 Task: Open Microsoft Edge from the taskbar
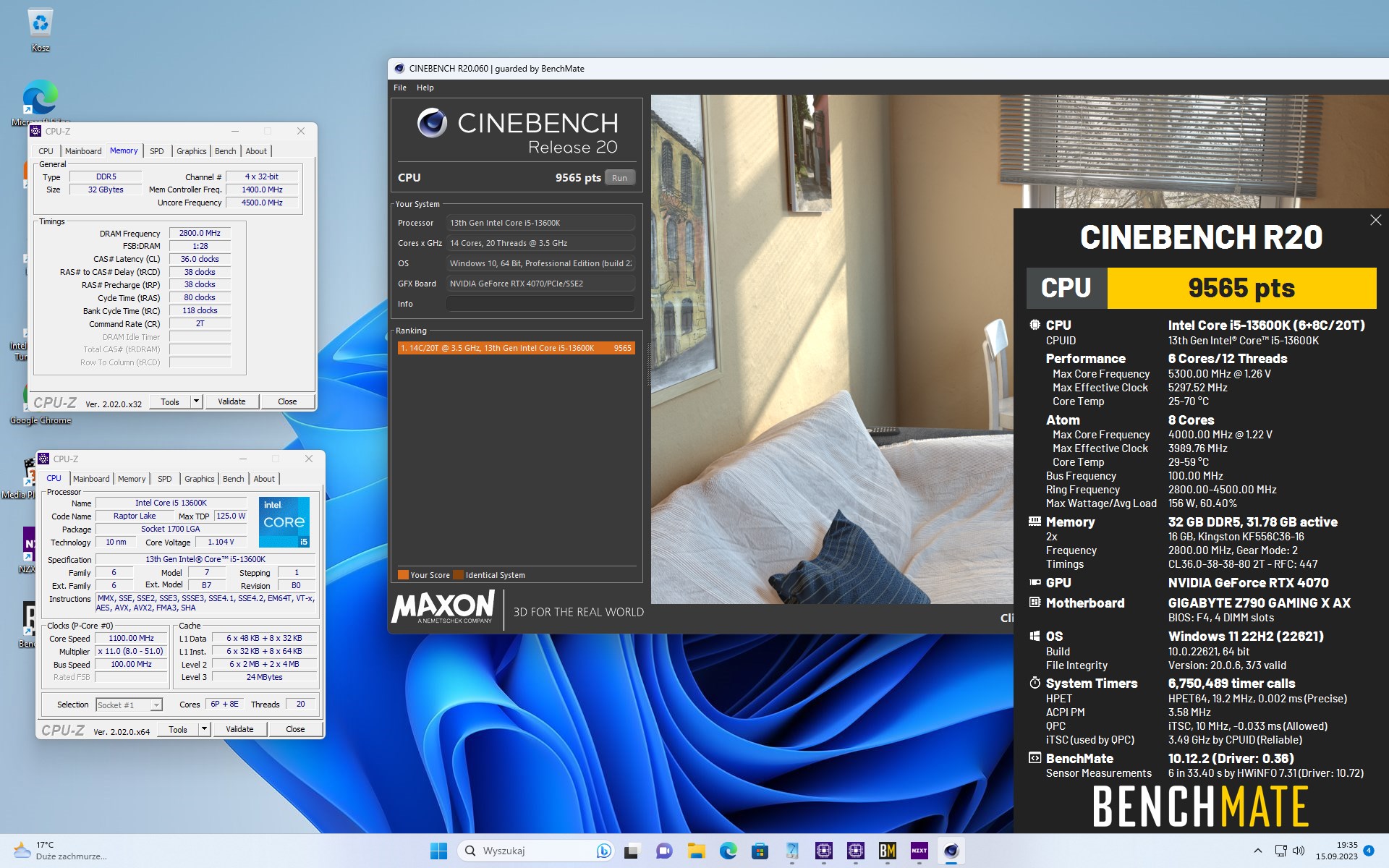click(728, 851)
